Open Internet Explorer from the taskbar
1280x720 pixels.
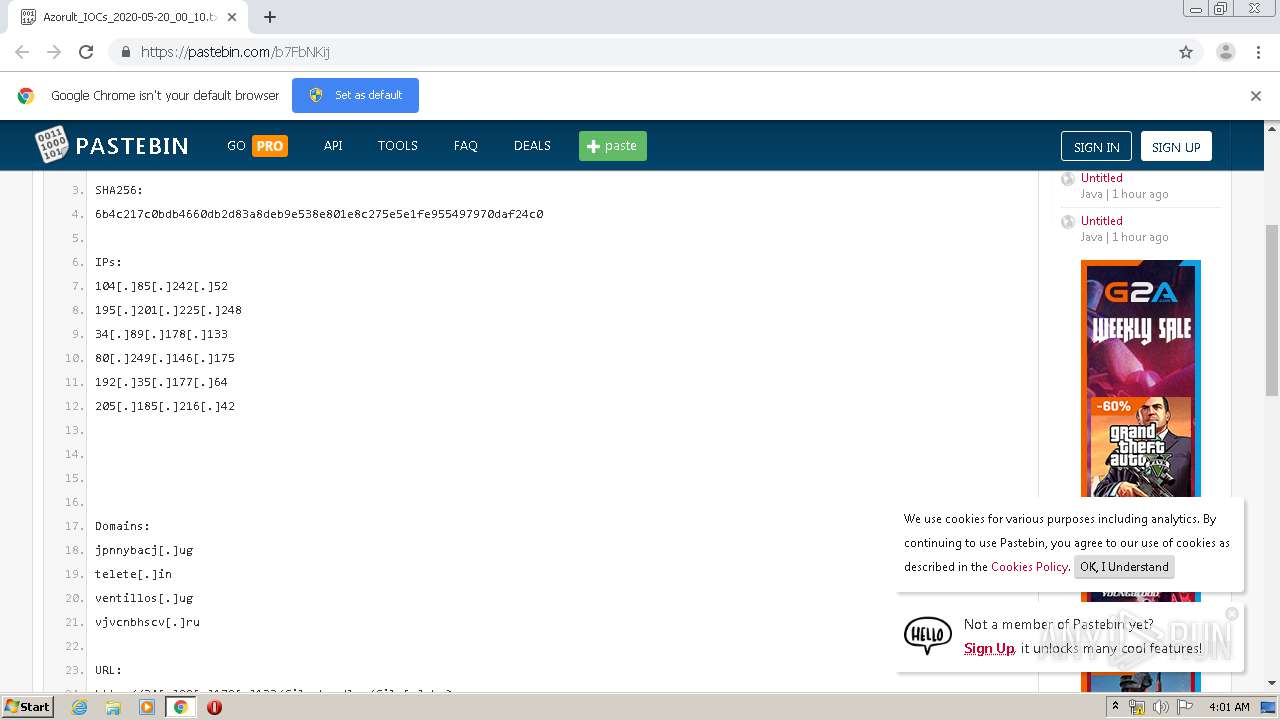79,707
